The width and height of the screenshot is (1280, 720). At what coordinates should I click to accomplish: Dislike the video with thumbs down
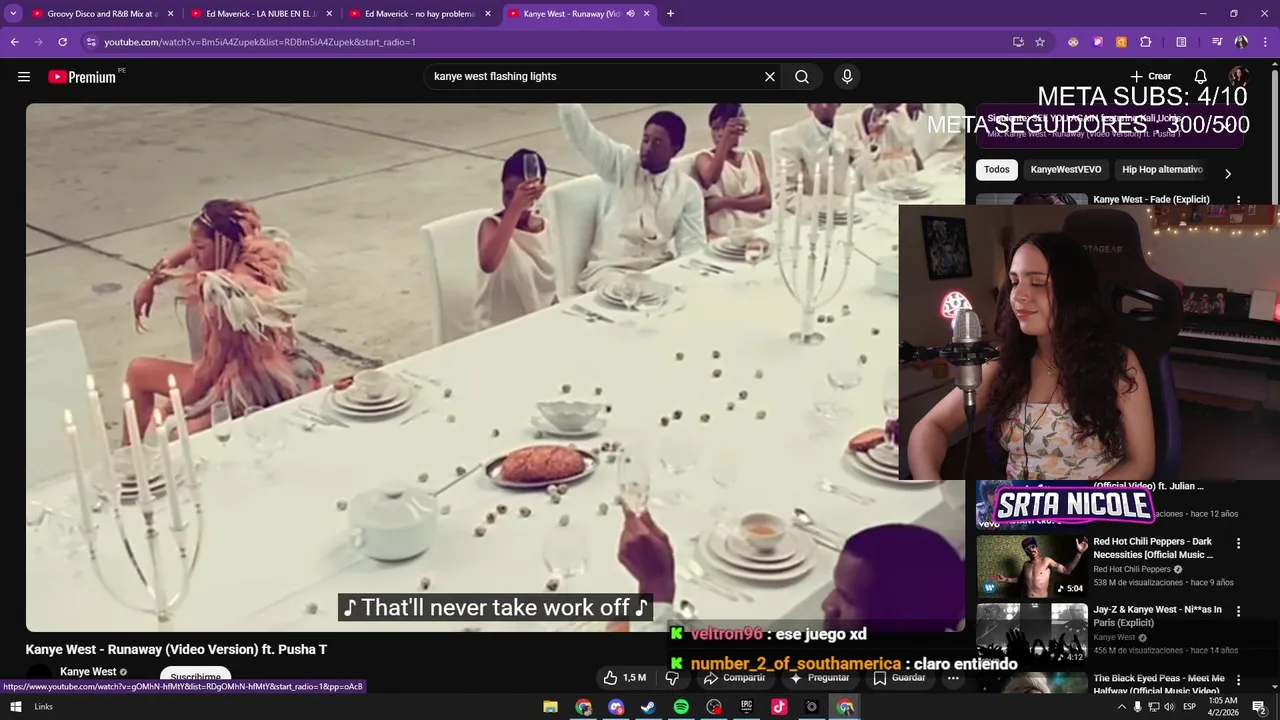tap(672, 678)
